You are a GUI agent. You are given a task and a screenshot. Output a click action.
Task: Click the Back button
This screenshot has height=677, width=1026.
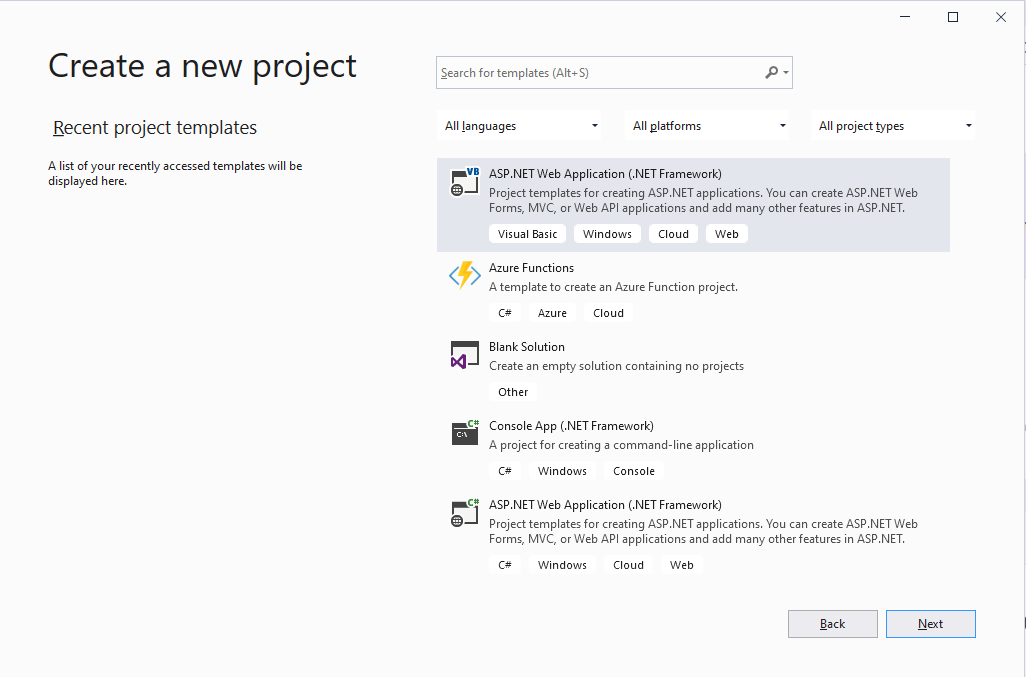click(x=832, y=623)
